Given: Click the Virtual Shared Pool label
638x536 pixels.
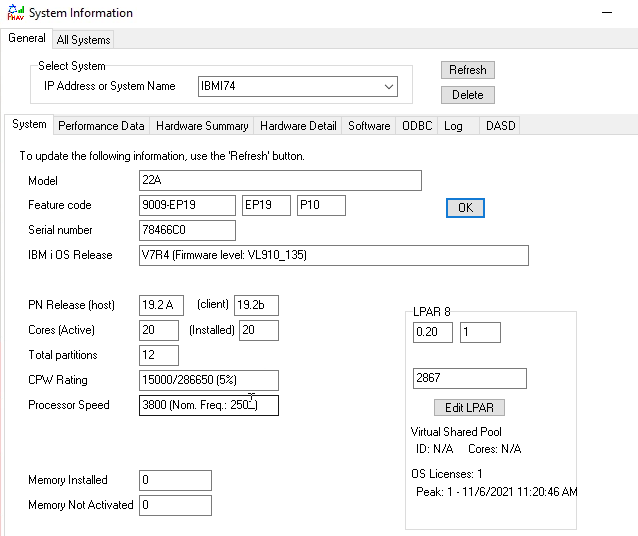Looking at the screenshot, I should (x=456, y=432).
